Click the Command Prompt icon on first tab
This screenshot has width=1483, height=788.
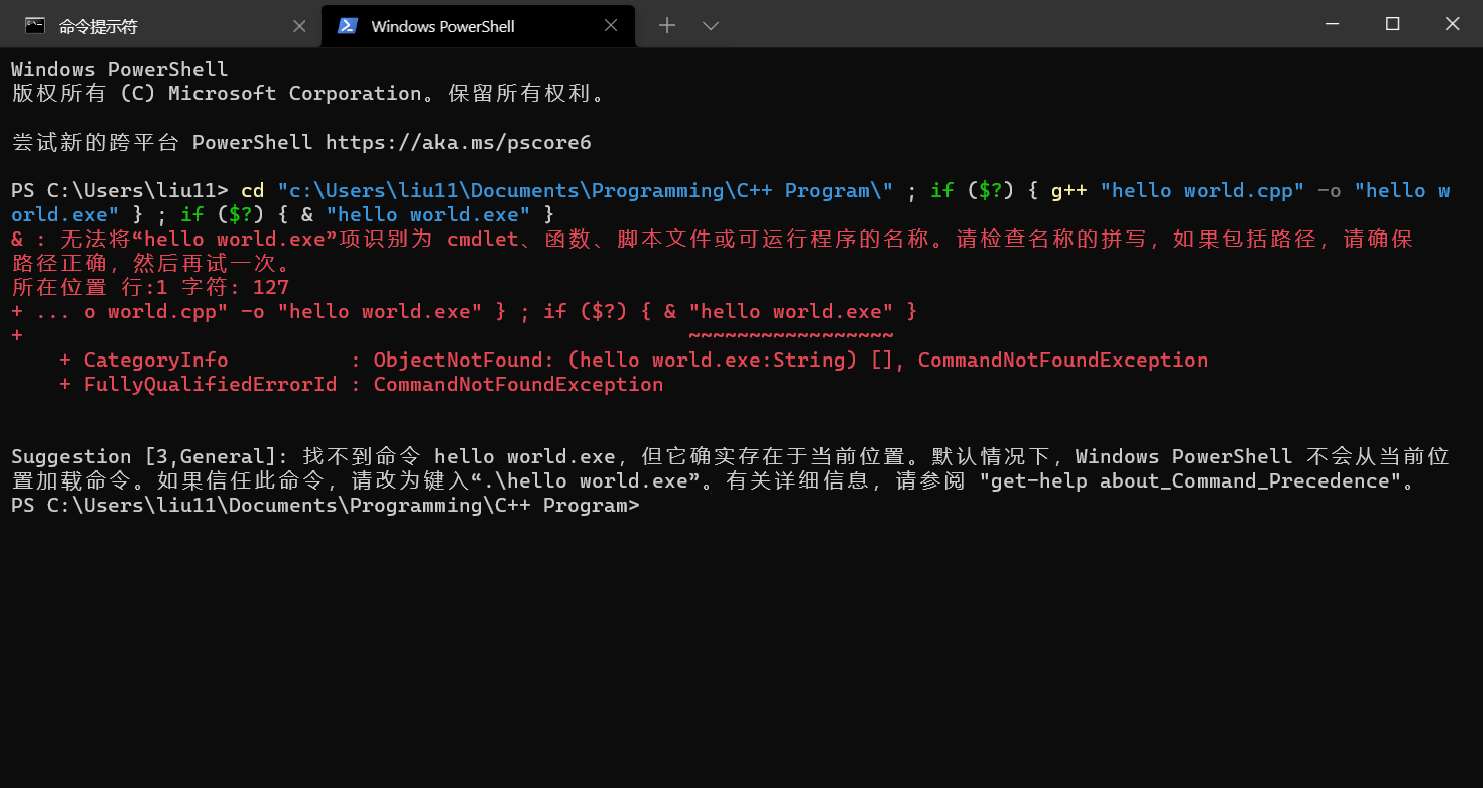(x=35, y=26)
